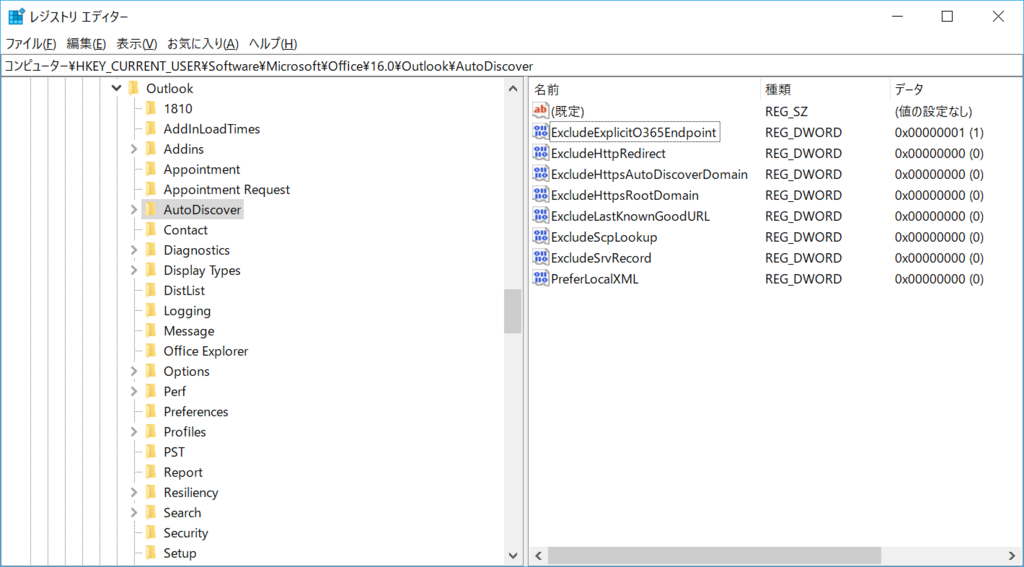The width and height of the screenshot is (1024, 567).
Task: Click the REG_SZ type cell
Action: [786, 112]
